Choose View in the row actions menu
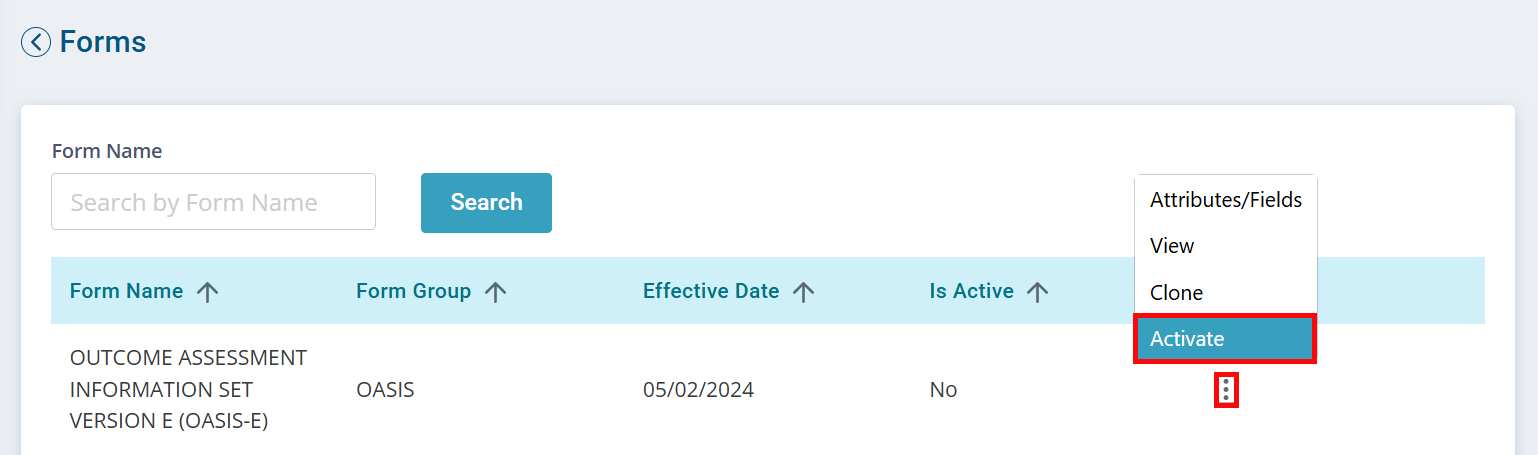This screenshot has height=455, width=1538. [x=1226, y=246]
